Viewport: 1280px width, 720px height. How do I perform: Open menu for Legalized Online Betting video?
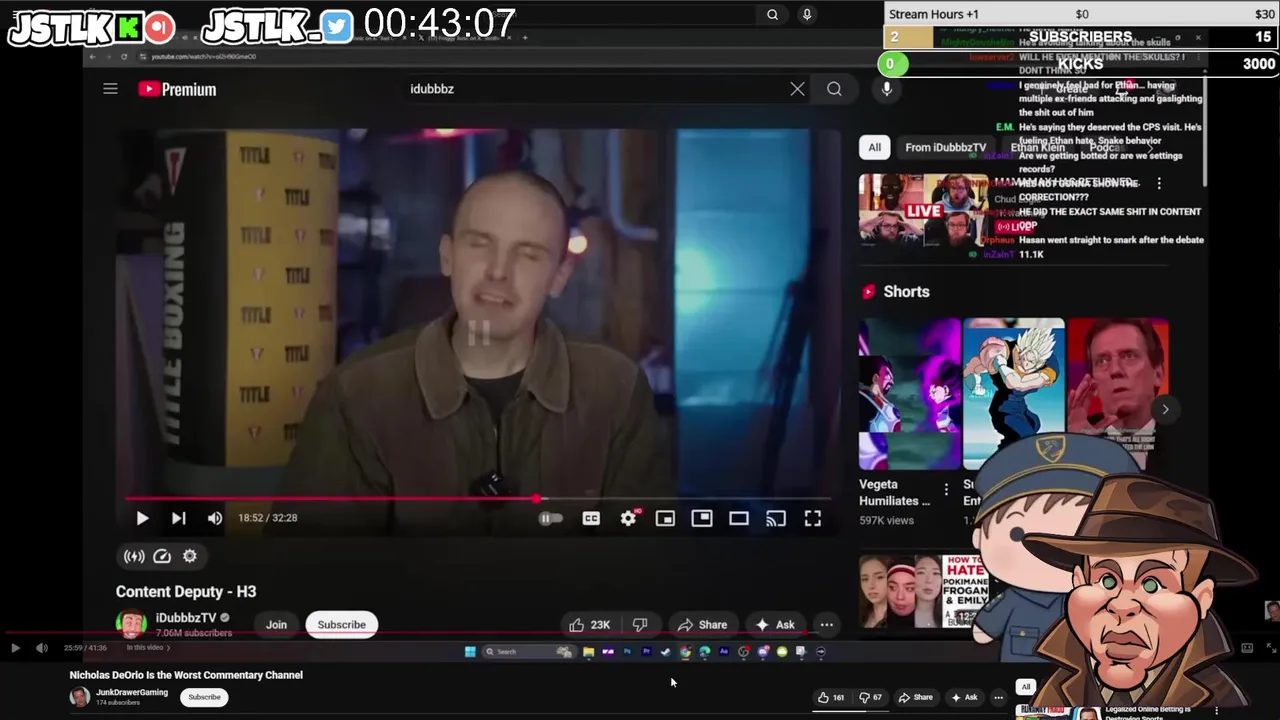tap(1216, 710)
